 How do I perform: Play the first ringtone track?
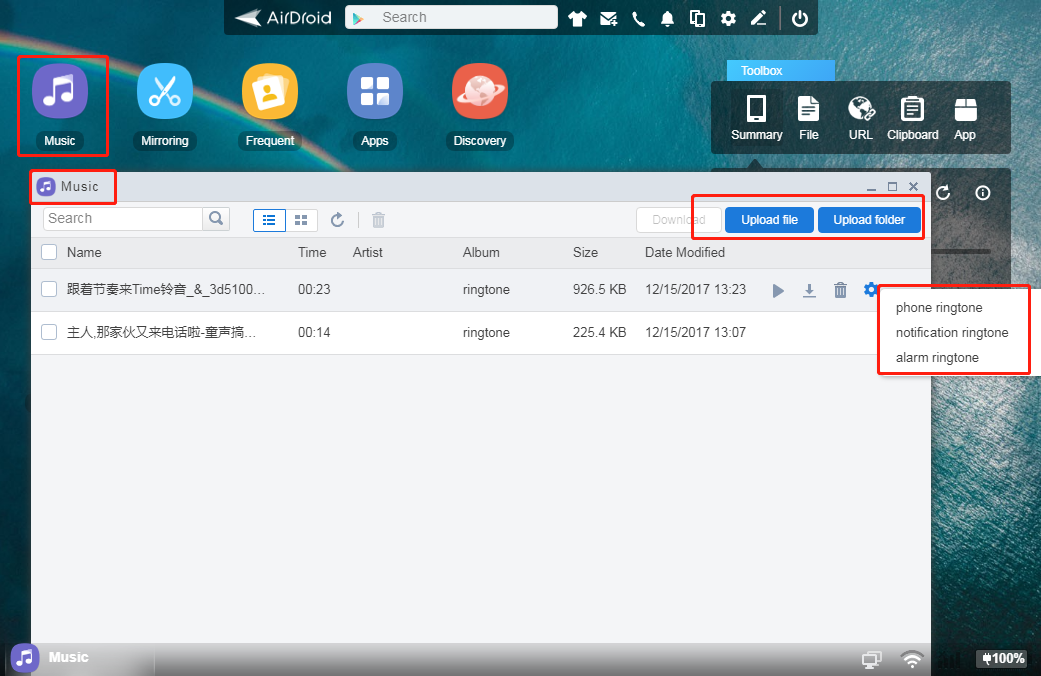coord(778,290)
